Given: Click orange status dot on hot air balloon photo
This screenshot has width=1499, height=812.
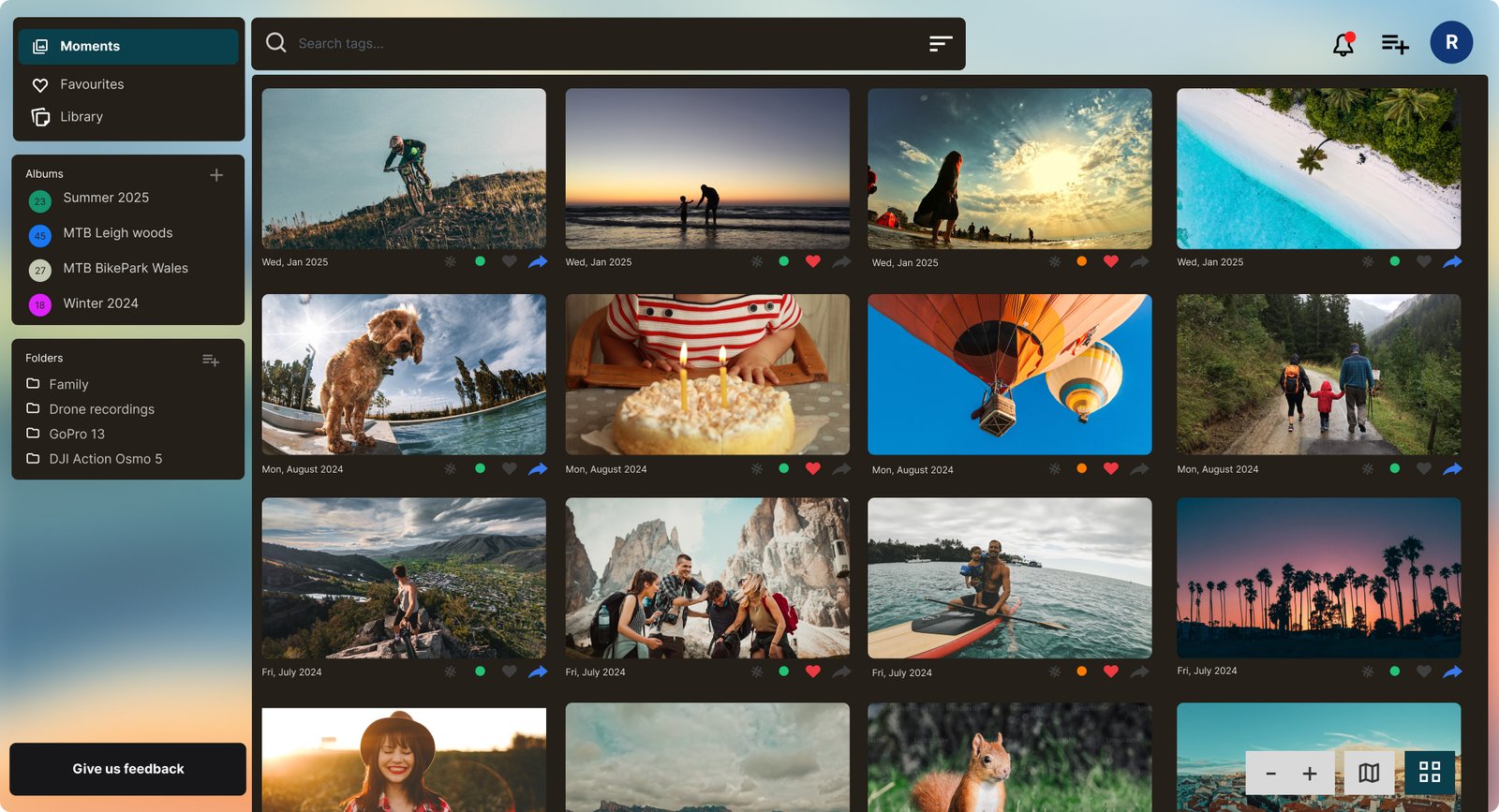Looking at the screenshot, I should click(x=1082, y=468).
